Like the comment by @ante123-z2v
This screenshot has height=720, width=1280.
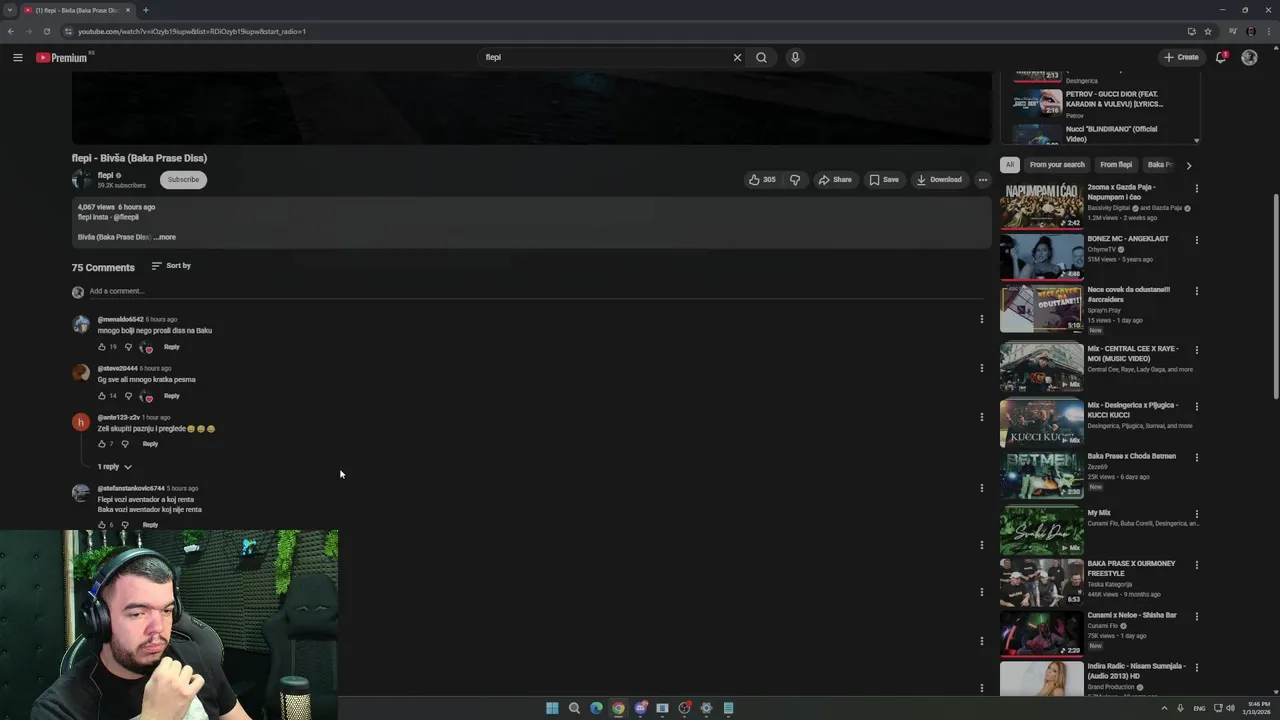(102, 444)
